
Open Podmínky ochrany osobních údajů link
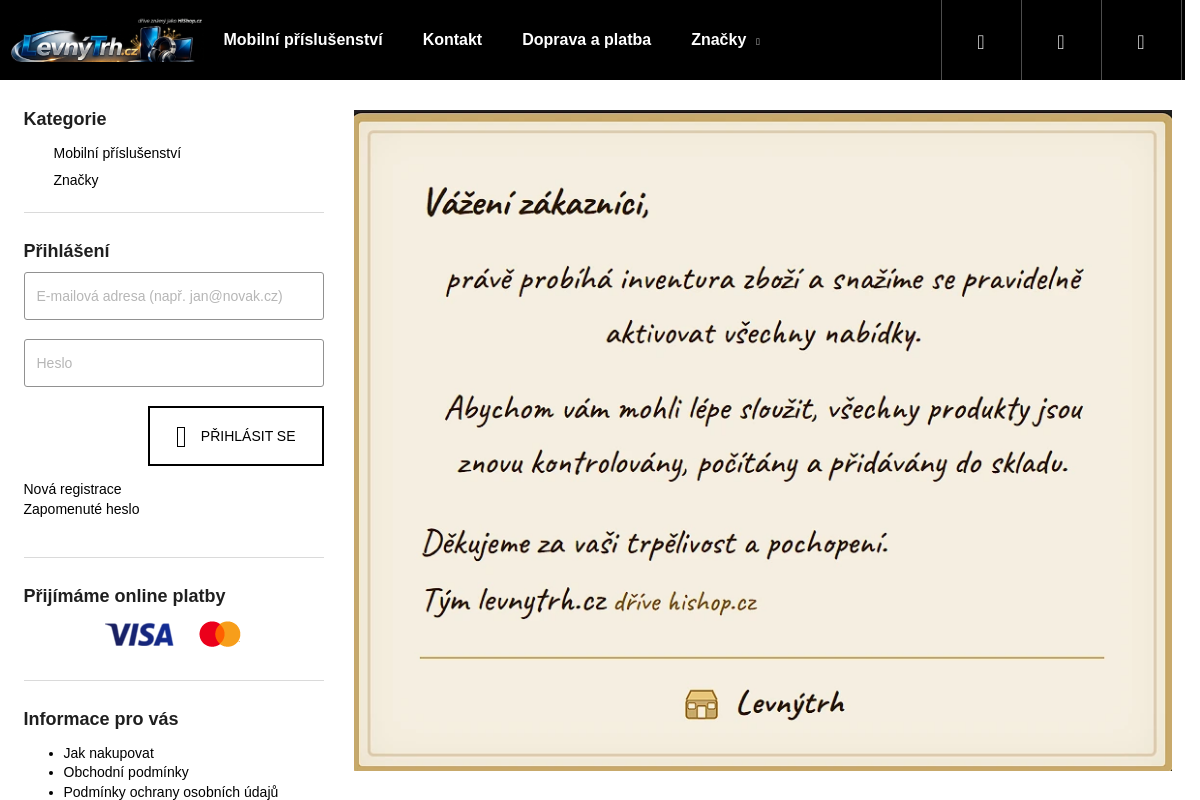point(171,792)
